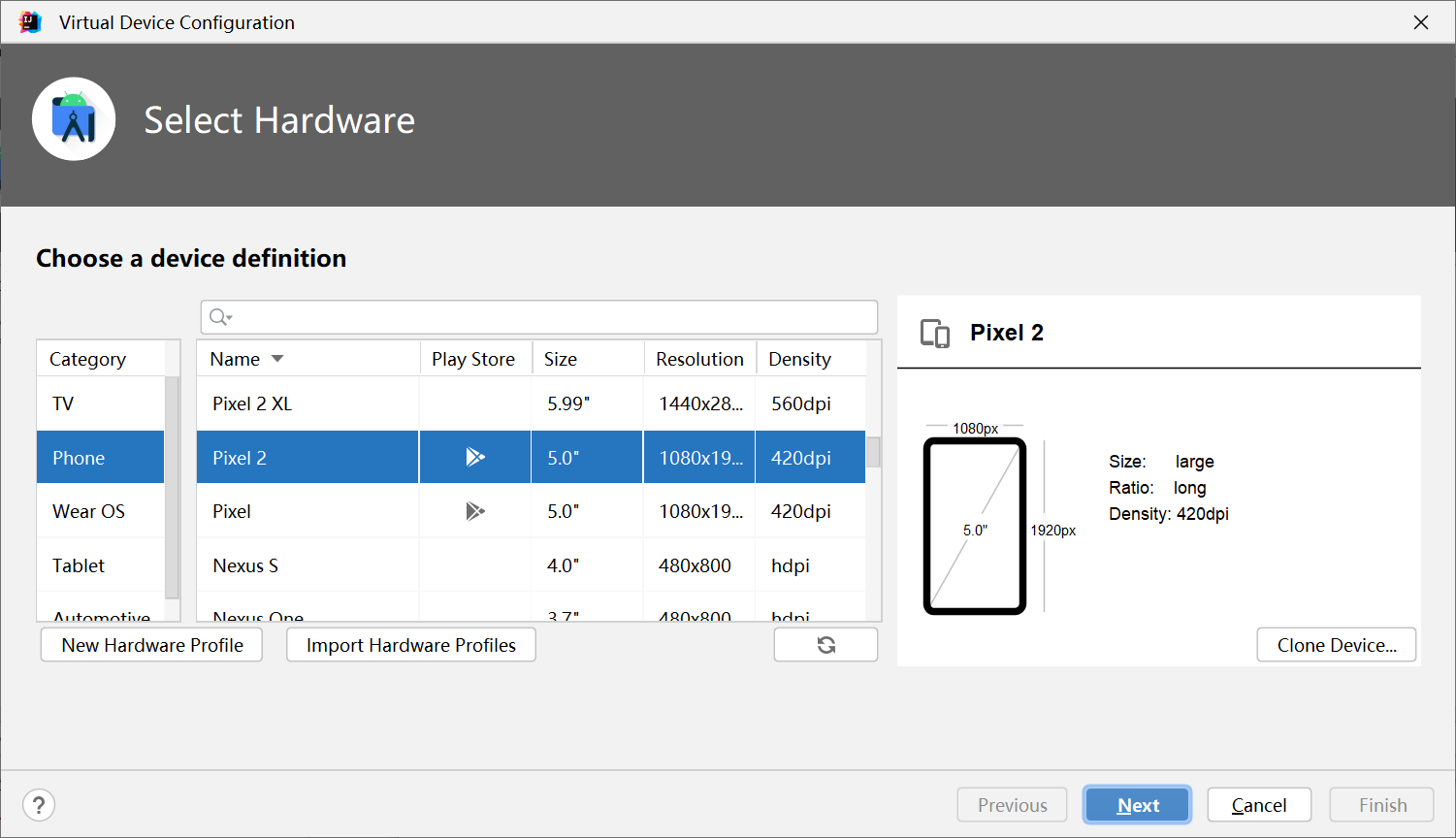The image size is (1456, 838).
Task: Sort by Name column arrow
Action: pyautogui.click(x=277, y=359)
